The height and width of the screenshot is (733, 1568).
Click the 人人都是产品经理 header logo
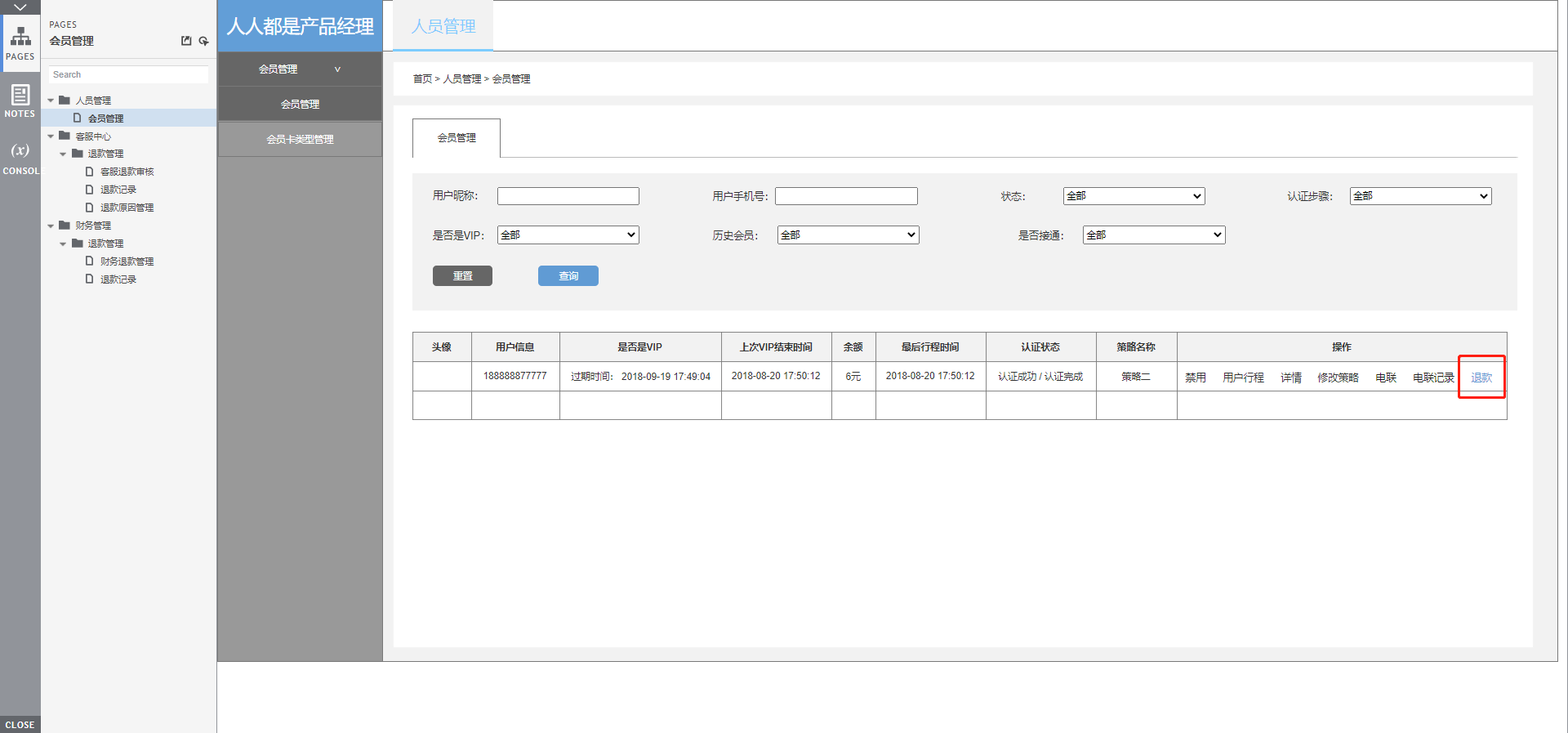click(x=301, y=26)
